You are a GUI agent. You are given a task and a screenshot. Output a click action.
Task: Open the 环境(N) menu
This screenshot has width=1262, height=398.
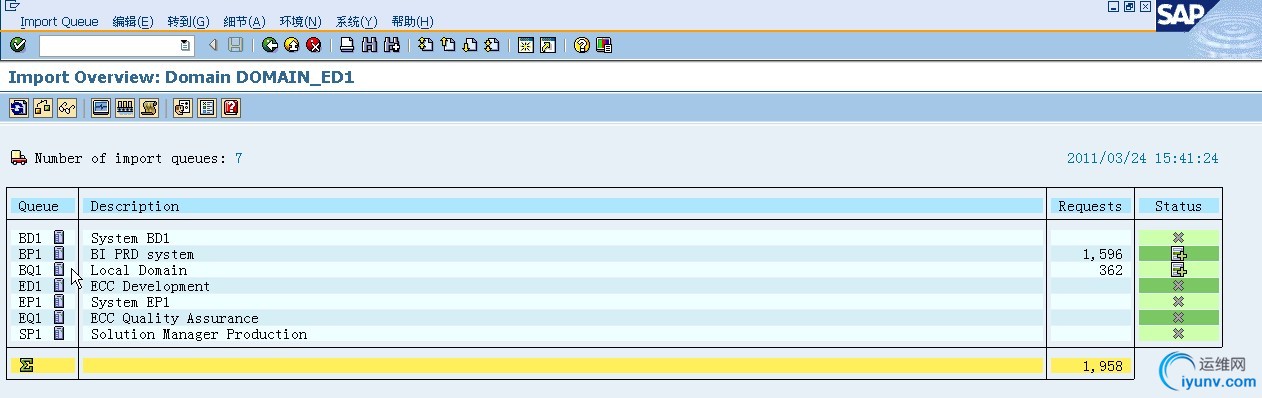pyautogui.click(x=300, y=21)
